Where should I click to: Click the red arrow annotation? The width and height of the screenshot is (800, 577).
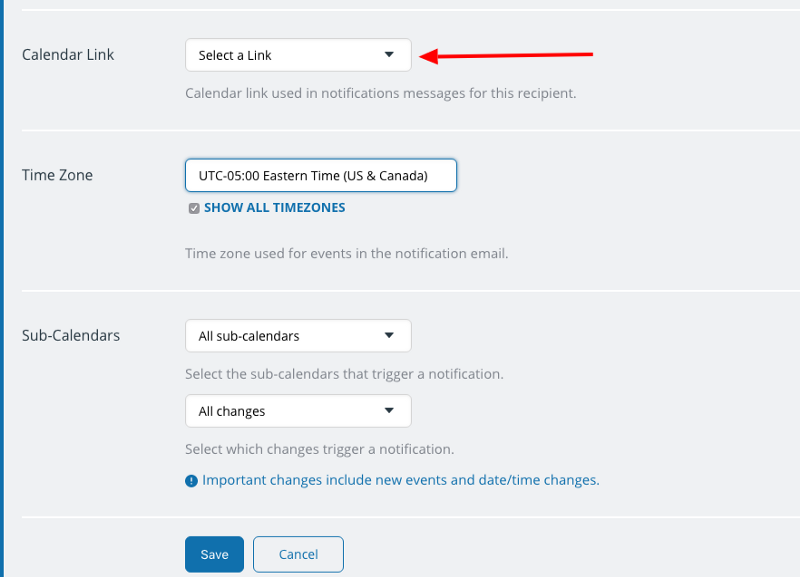(506, 55)
